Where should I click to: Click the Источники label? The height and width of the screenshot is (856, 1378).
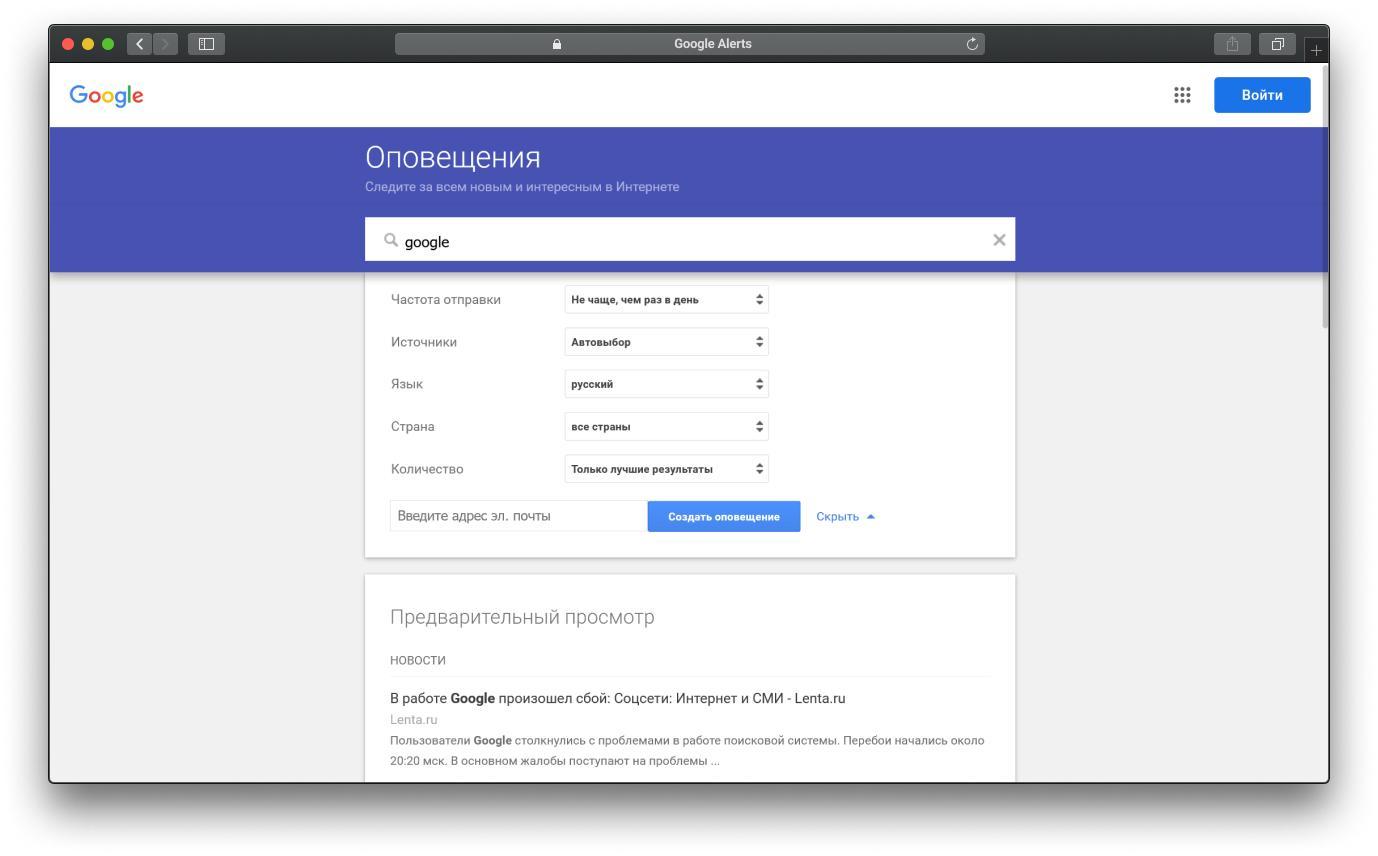424,342
